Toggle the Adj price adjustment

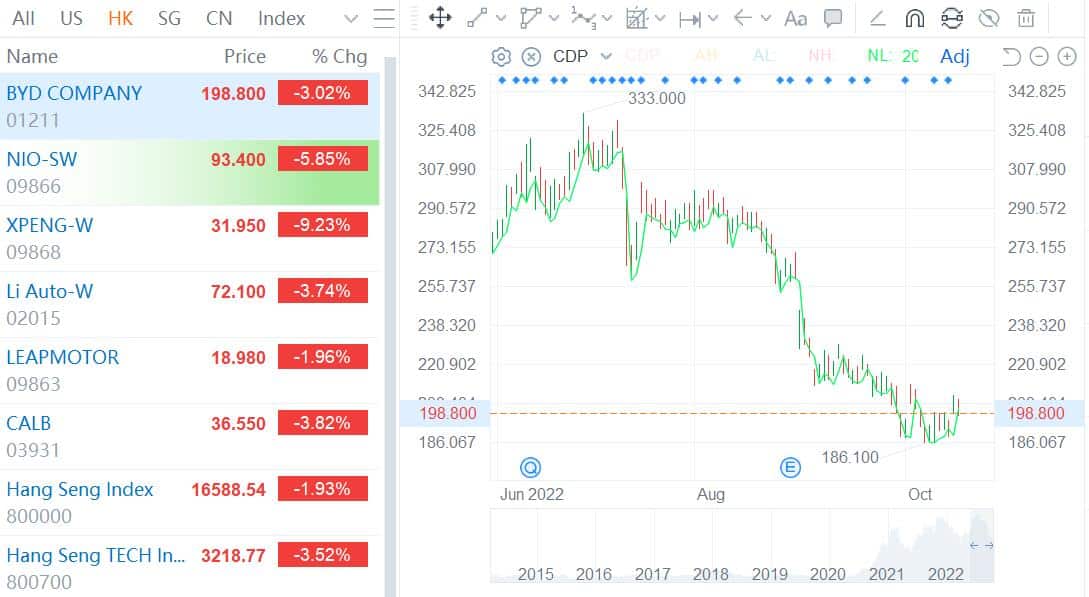[x=954, y=57]
